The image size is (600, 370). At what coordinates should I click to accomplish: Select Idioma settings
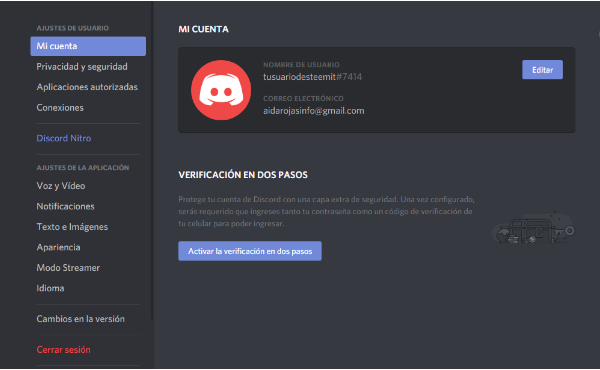point(50,288)
